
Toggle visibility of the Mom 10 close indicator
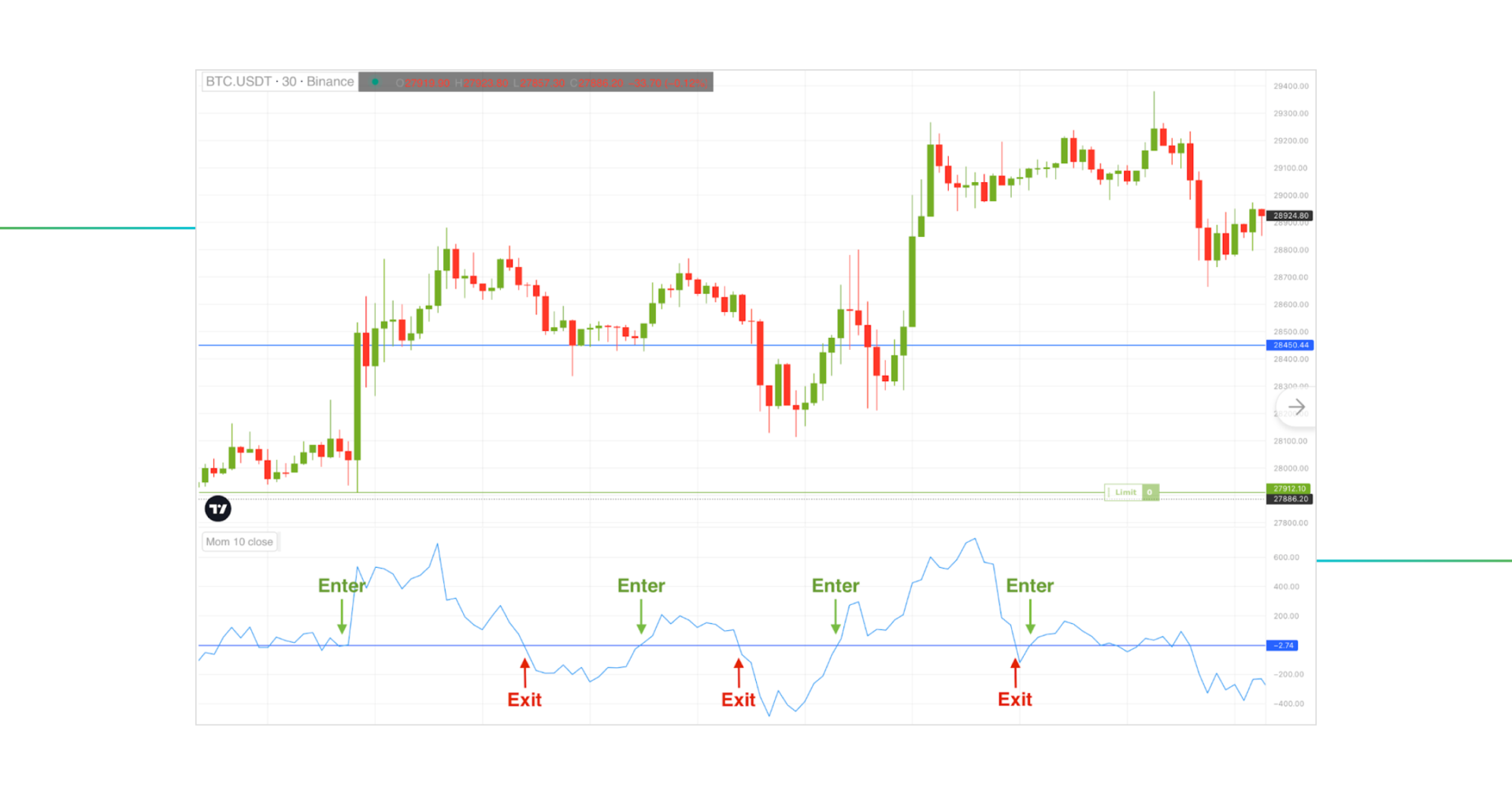239,541
